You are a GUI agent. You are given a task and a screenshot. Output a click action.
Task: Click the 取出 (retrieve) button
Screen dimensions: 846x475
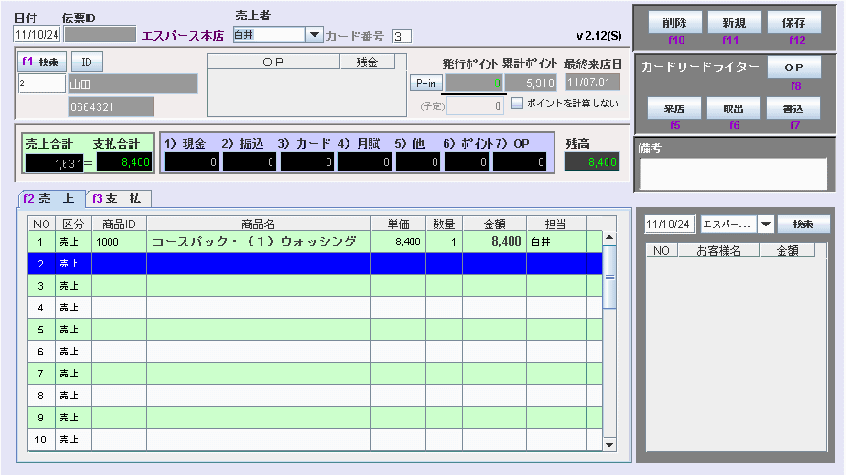click(x=735, y=108)
